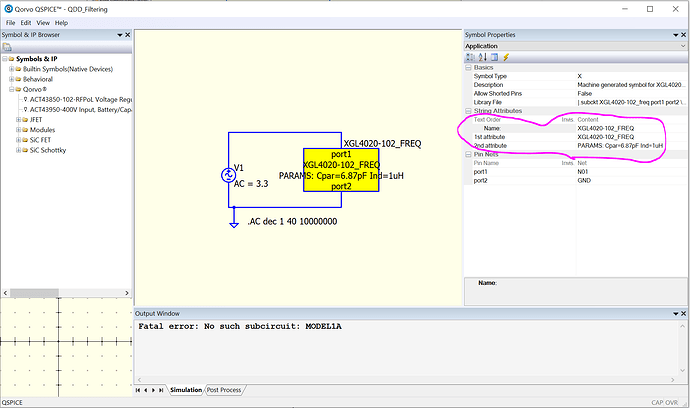Image resolution: width=690 pixels, height=408 pixels.
Task: Click the previous output tab arrow
Action: [146, 390]
